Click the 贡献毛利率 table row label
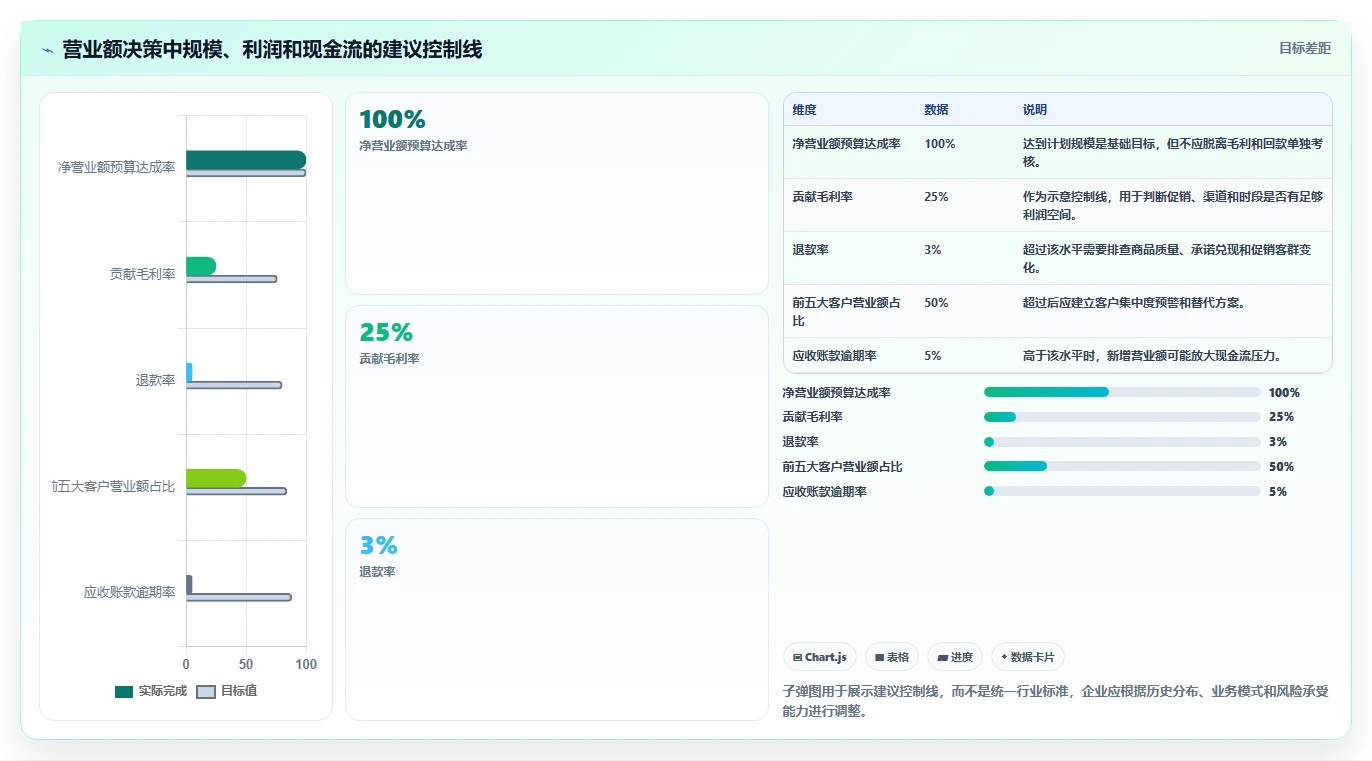Viewport: 1372px width, 761px height. click(822, 197)
